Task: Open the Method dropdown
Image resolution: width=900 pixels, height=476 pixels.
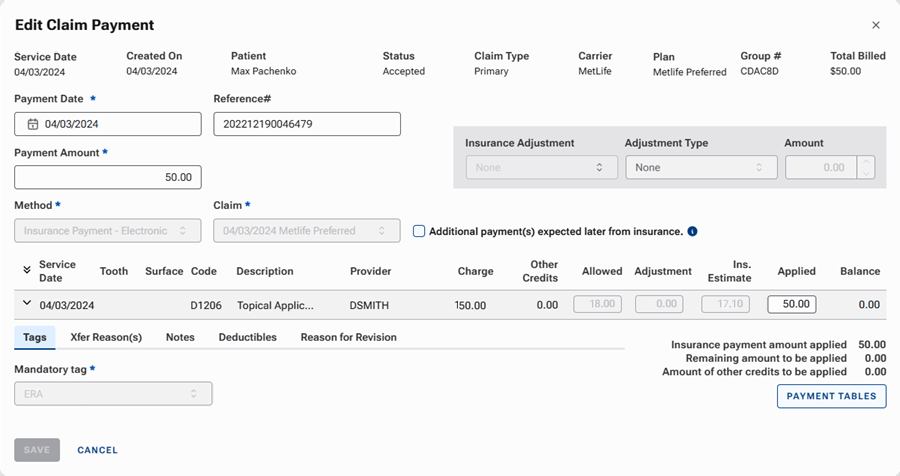Action: (x=108, y=231)
